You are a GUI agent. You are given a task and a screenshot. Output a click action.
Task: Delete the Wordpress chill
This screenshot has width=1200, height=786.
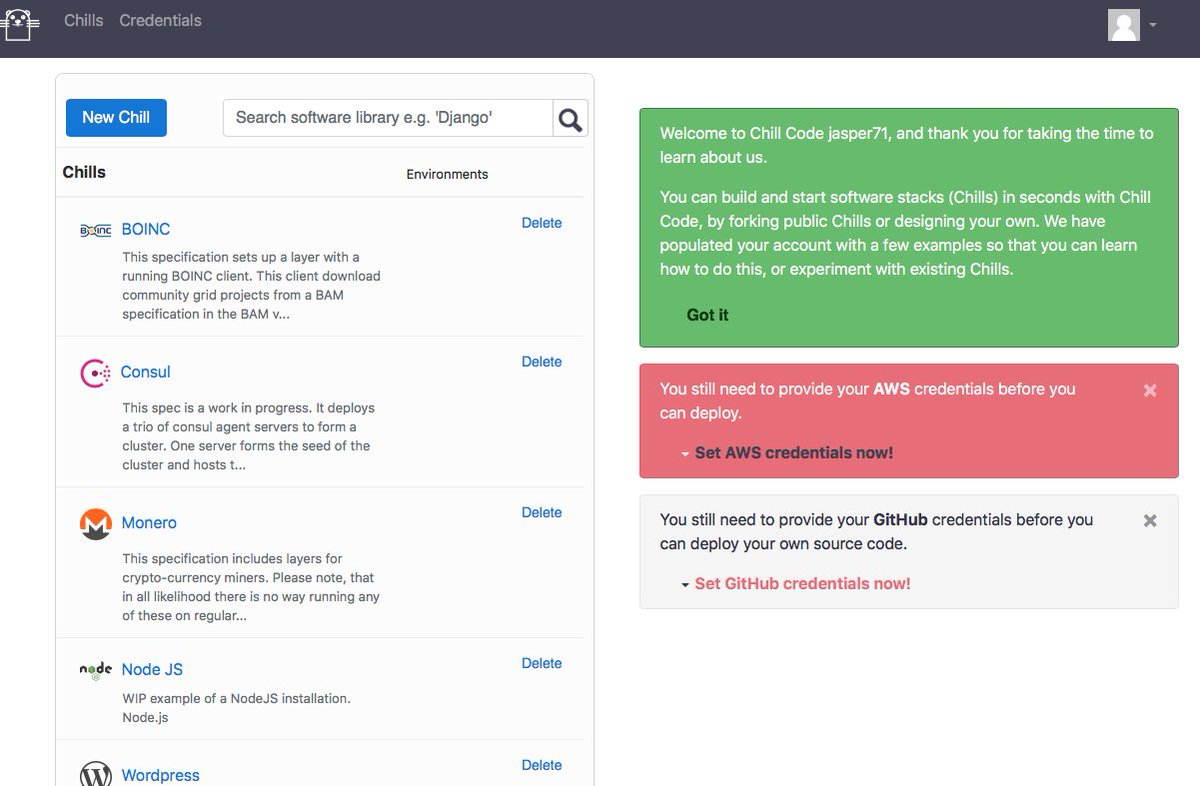pyautogui.click(x=542, y=765)
